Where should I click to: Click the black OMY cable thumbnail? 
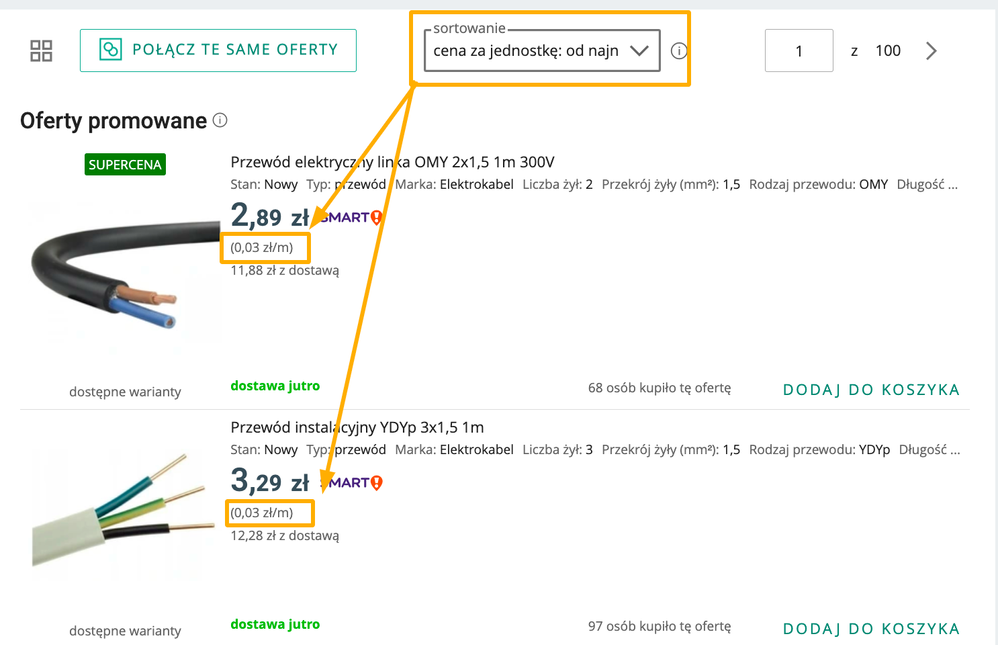126,275
